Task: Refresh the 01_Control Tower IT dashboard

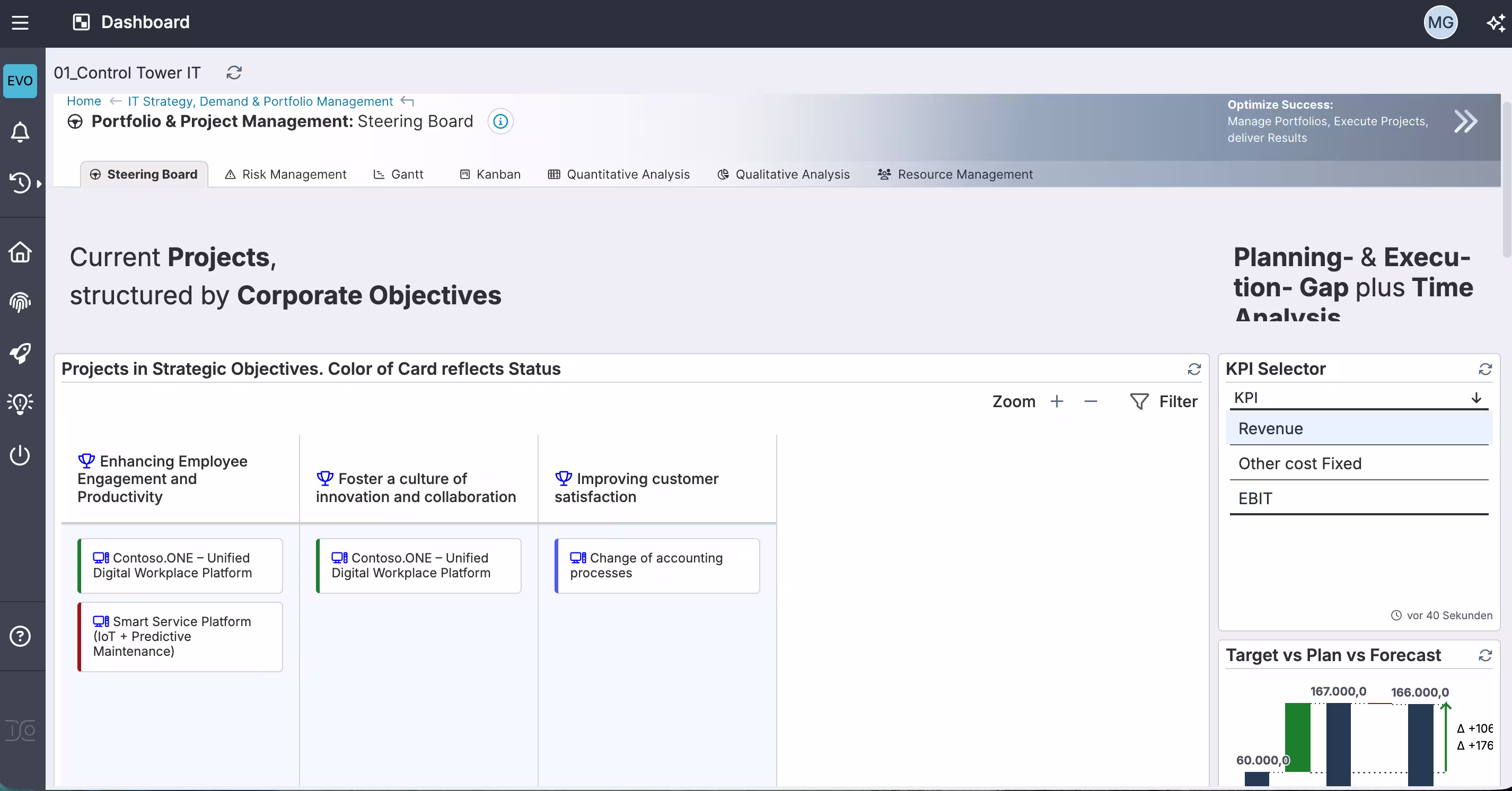Action: tap(234, 72)
